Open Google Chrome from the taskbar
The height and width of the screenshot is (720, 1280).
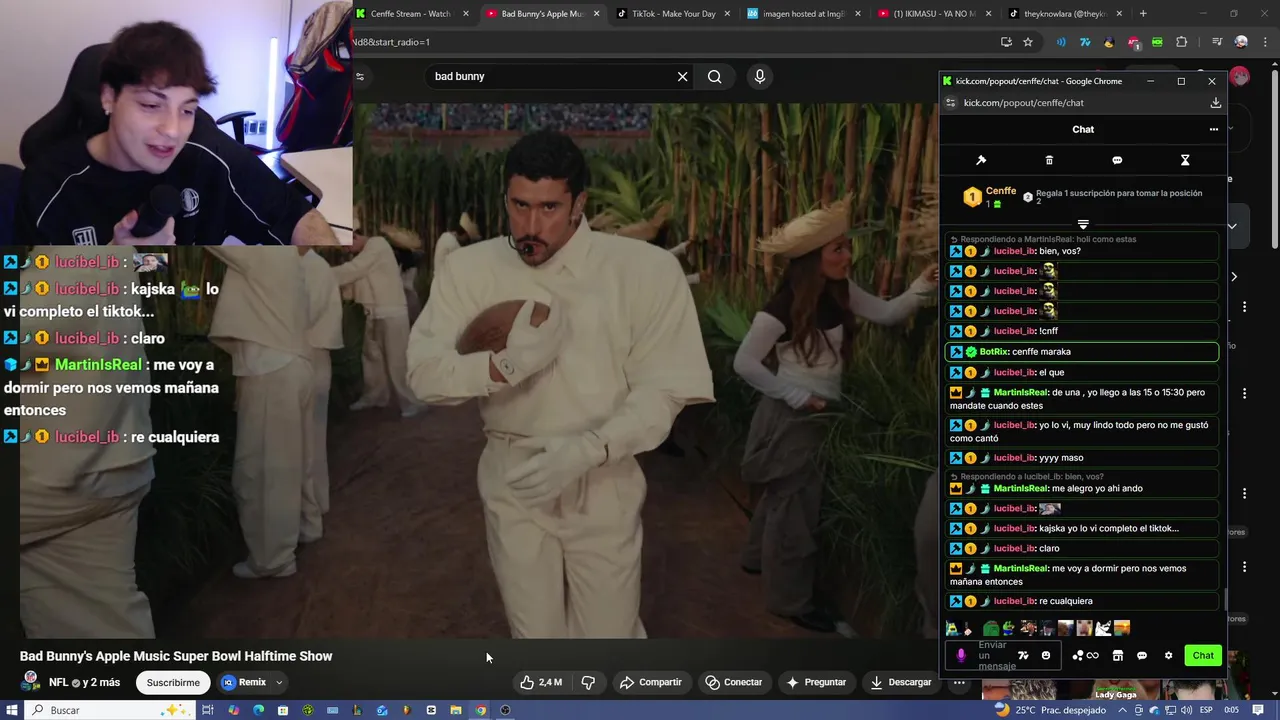[481, 710]
